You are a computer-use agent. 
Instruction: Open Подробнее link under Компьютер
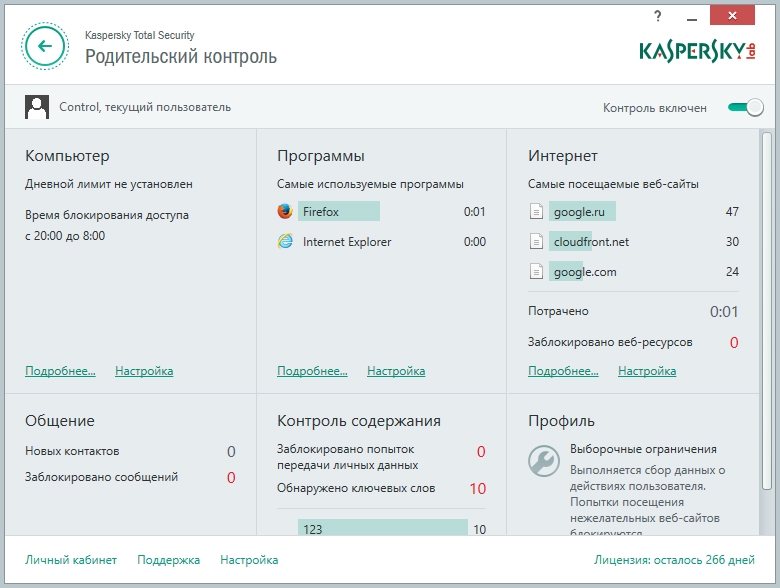click(60, 371)
